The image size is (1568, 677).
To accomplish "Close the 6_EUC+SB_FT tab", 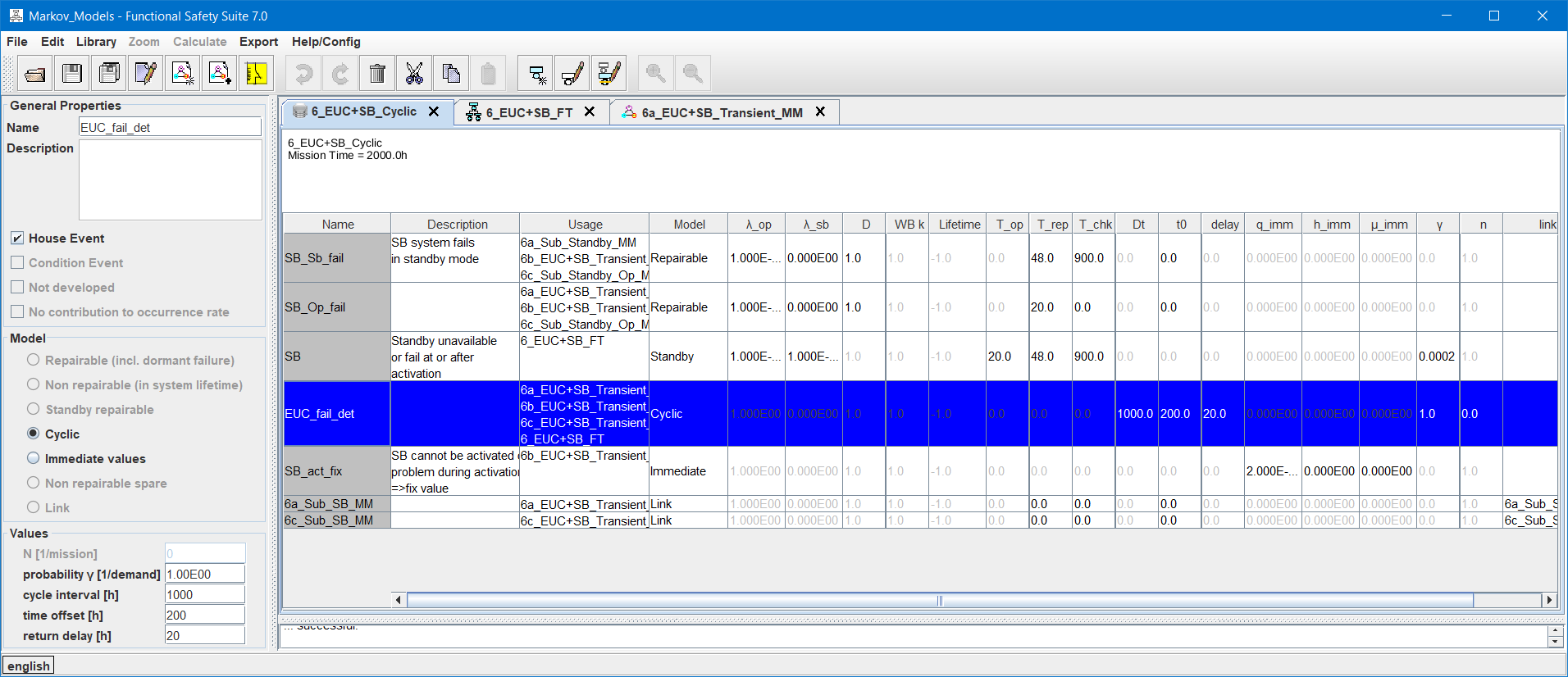I will point(590,111).
